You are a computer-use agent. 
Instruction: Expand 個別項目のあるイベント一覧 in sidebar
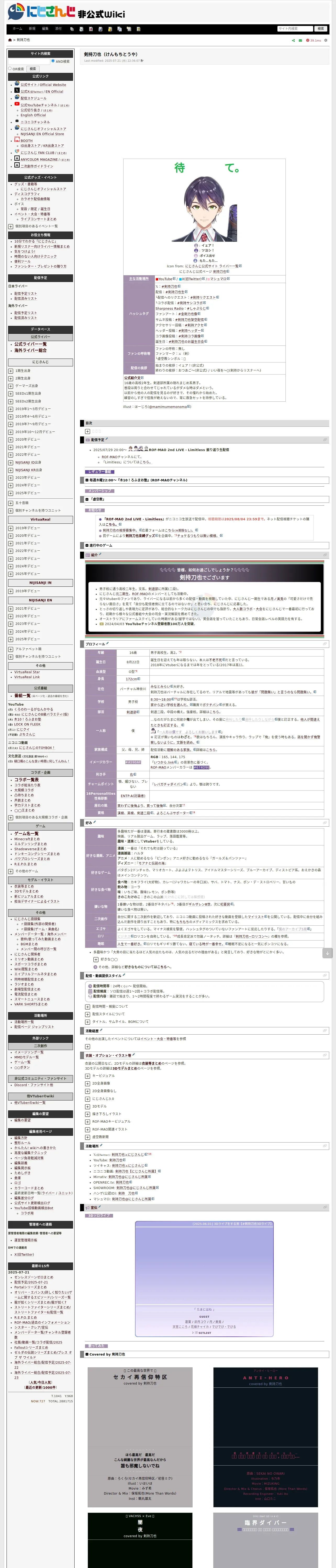pyautogui.click(x=10, y=226)
